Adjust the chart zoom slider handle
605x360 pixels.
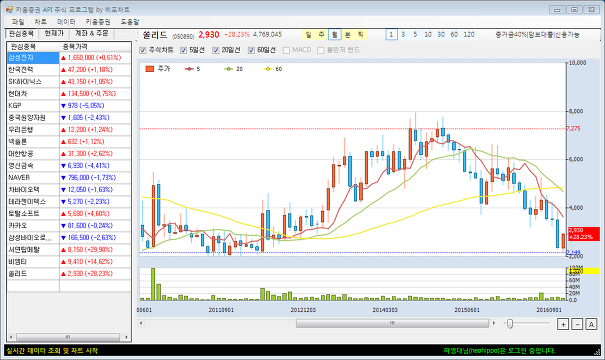pos(510,324)
